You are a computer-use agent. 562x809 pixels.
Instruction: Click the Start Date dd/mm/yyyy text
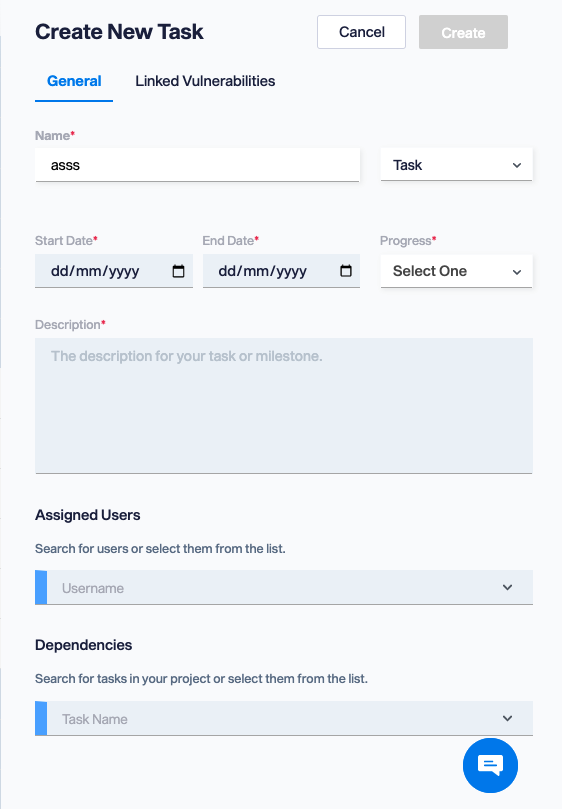pyautogui.click(x=95, y=271)
